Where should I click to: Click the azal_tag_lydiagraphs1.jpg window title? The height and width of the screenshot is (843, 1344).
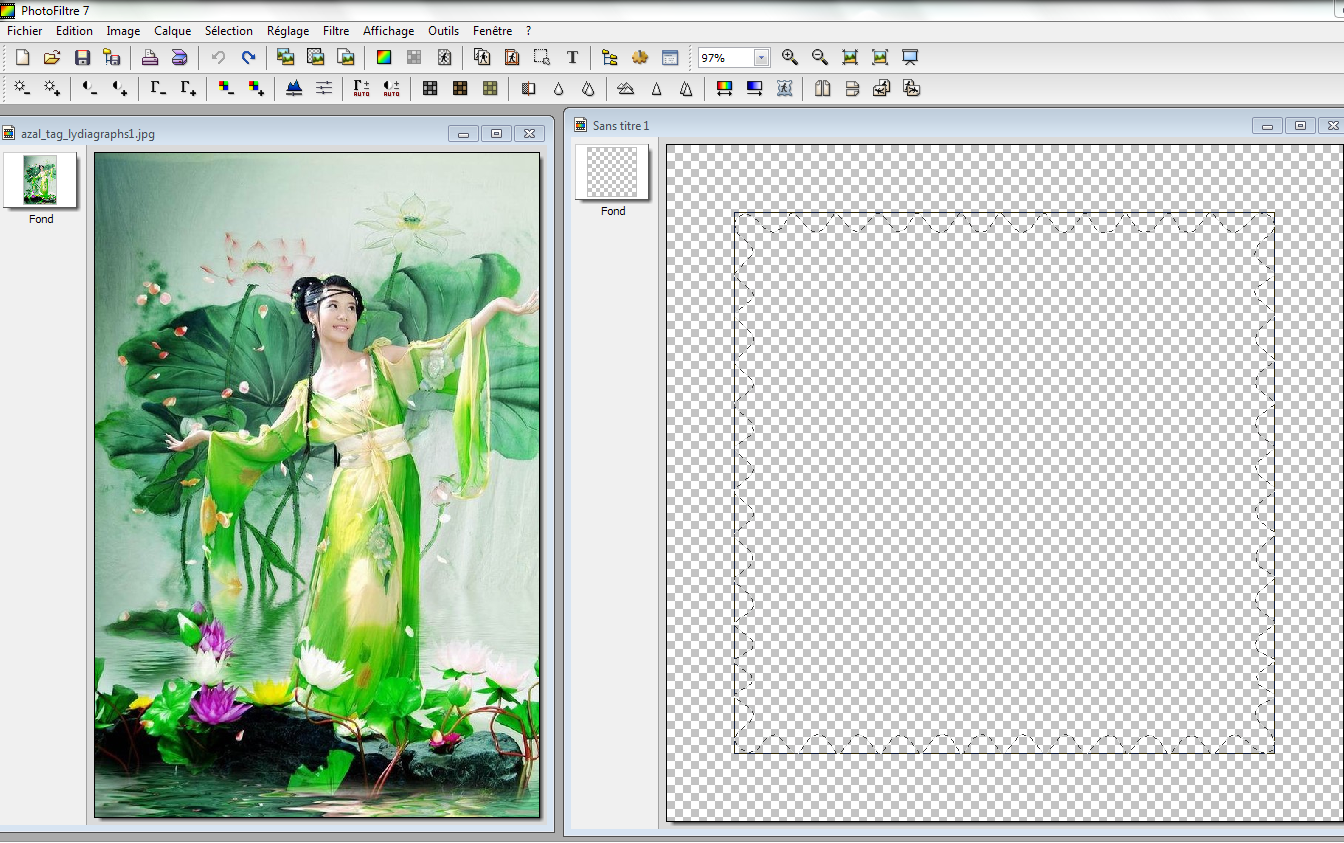tap(88, 133)
